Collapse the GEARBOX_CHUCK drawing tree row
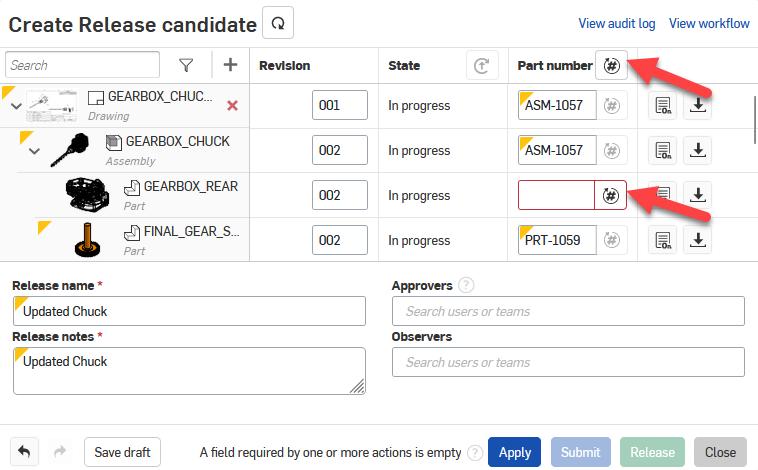 [x=16, y=106]
